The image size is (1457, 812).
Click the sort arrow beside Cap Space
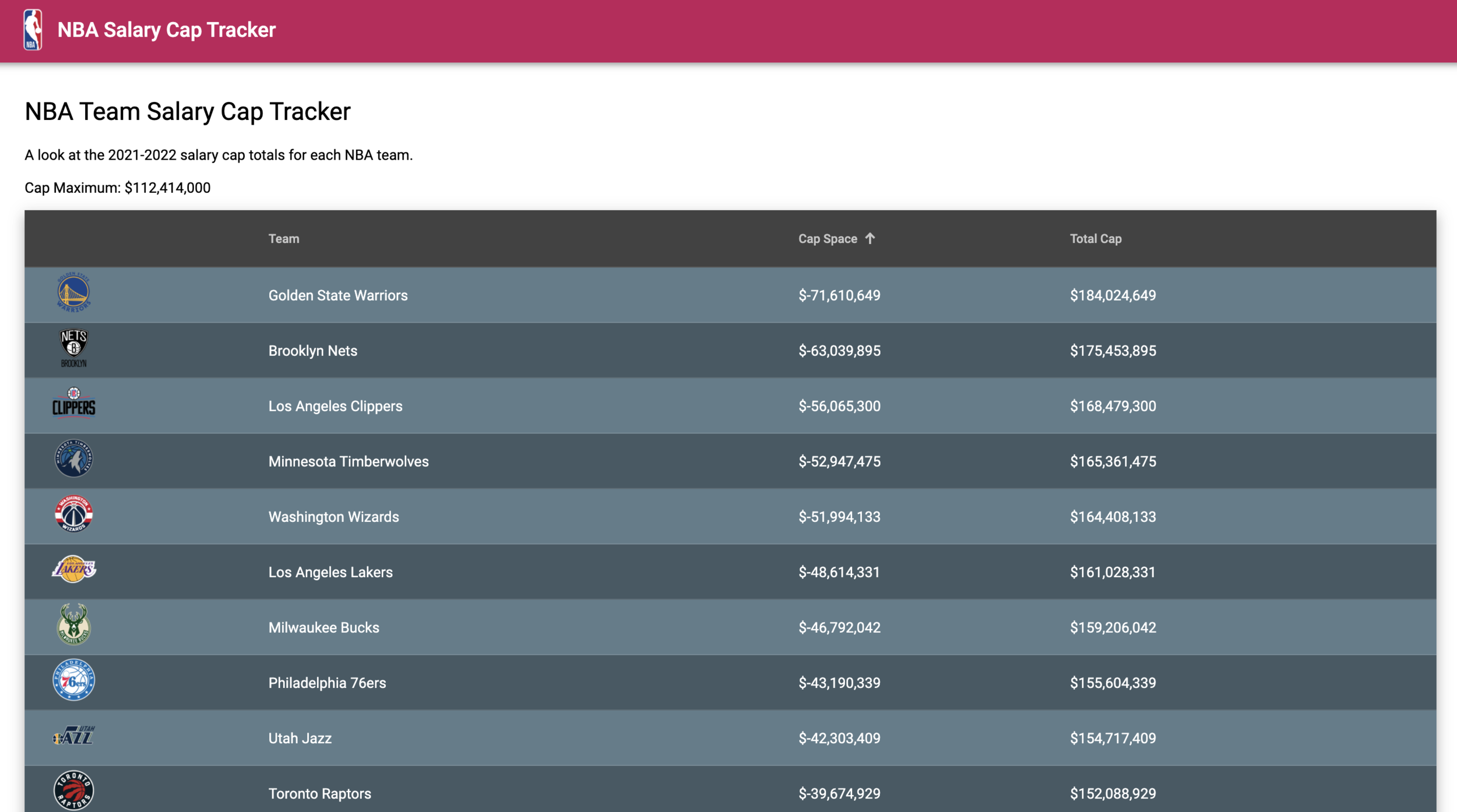click(x=870, y=238)
